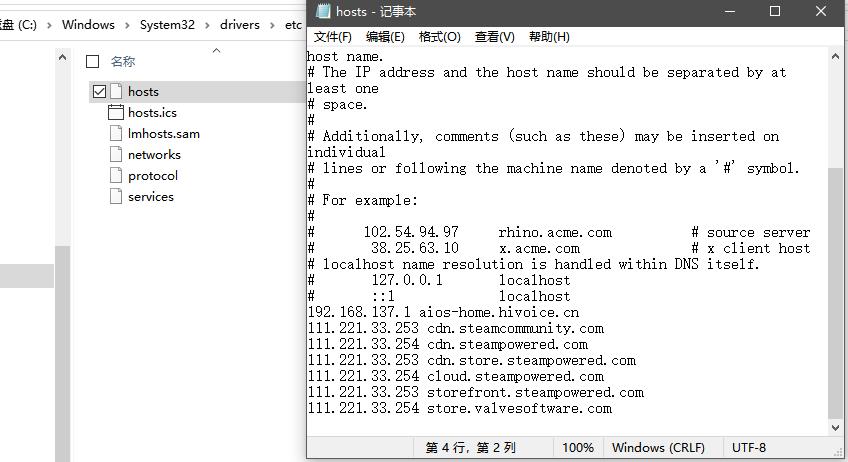Minimize the Notepad window
The width and height of the screenshot is (848, 462).
click(730, 11)
